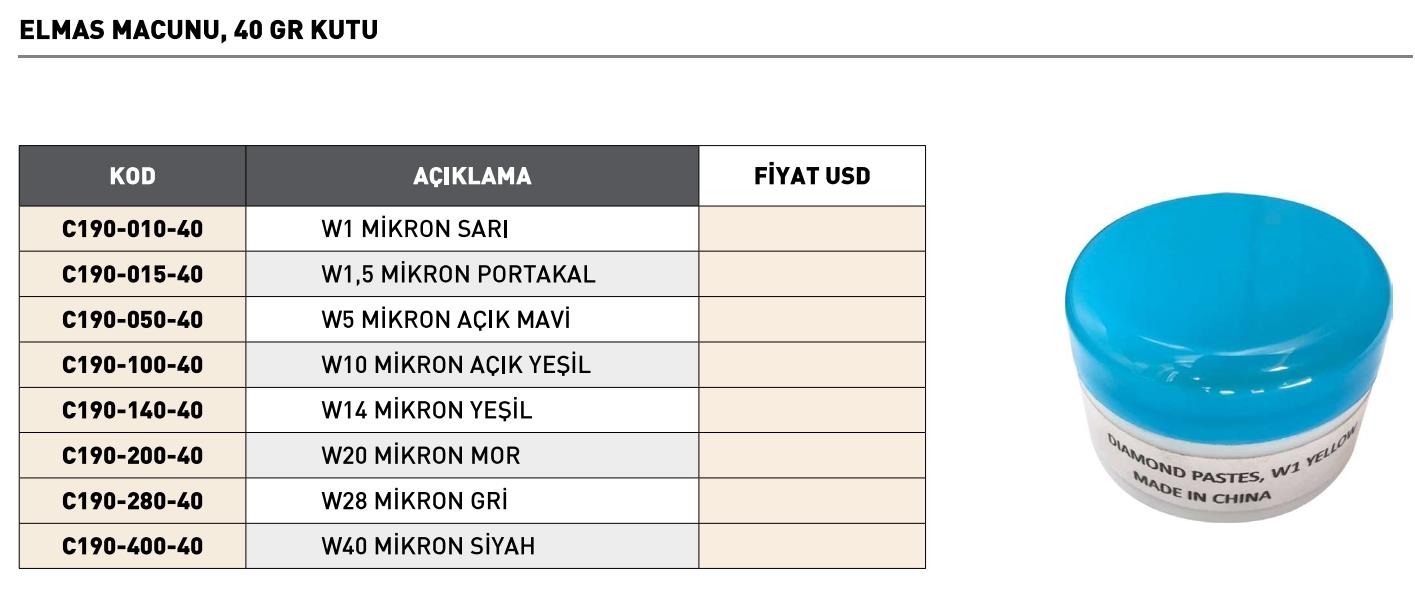
Task: Click the W20 MİKRON MOR description
Action: click(x=420, y=456)
